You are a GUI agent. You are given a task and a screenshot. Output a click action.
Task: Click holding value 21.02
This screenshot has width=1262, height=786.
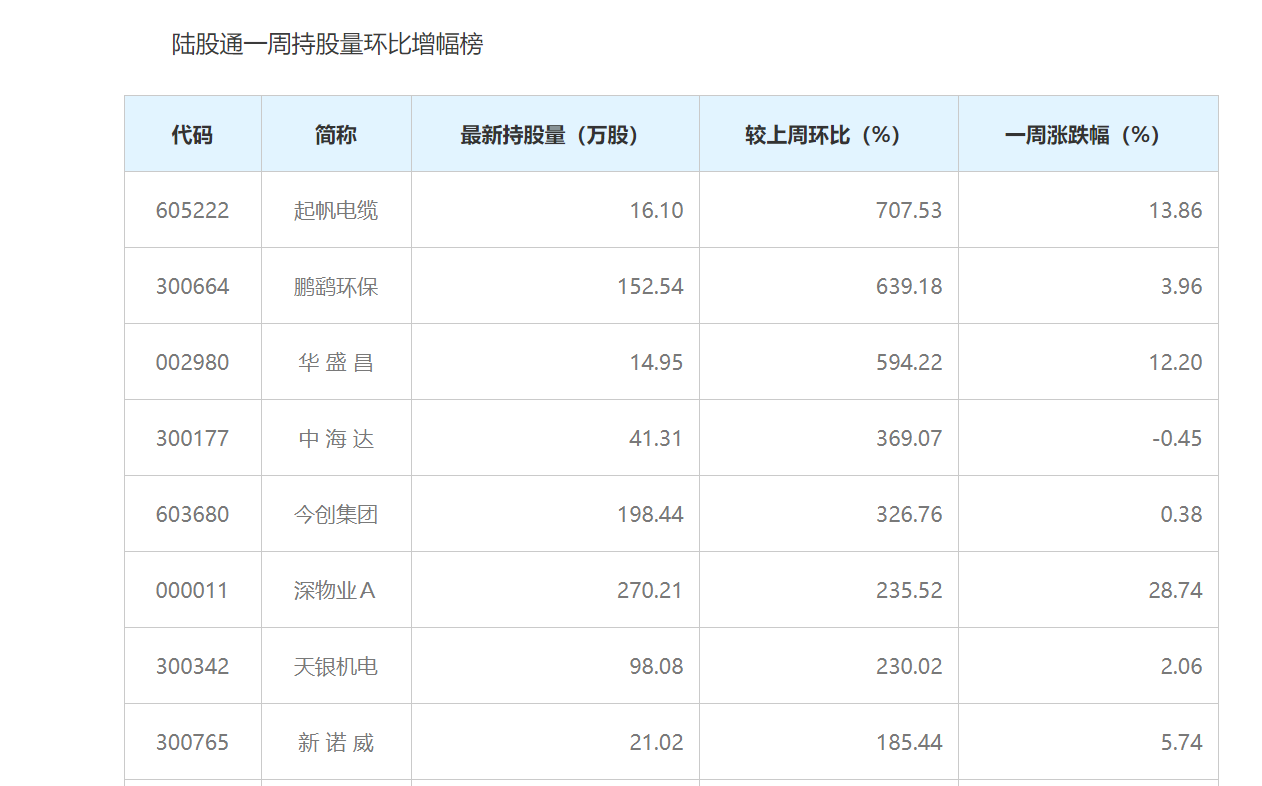pos(657,743)
